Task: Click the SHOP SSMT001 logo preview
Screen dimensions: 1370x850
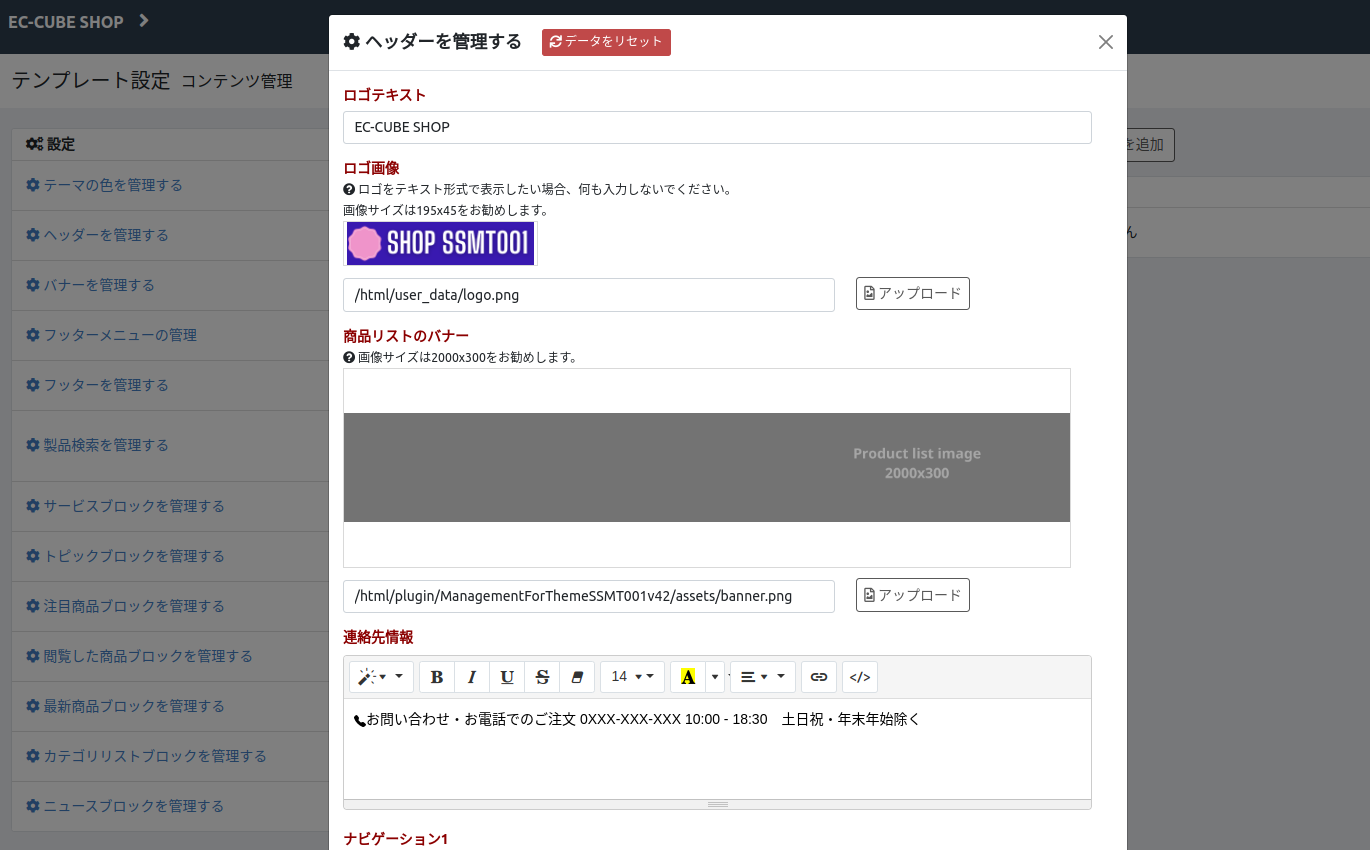Action: tap(440, 243)
